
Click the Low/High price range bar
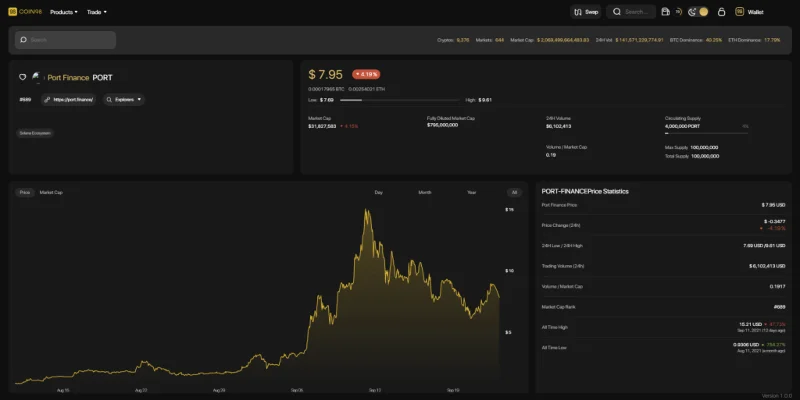tap(399, 100)
